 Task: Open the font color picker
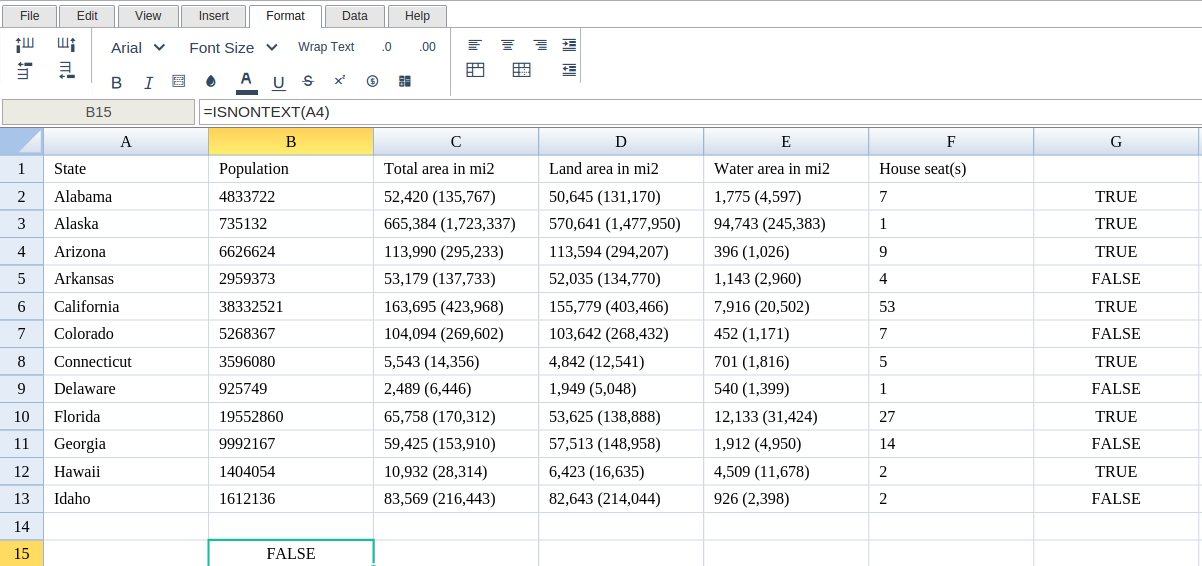coord(246,81)
